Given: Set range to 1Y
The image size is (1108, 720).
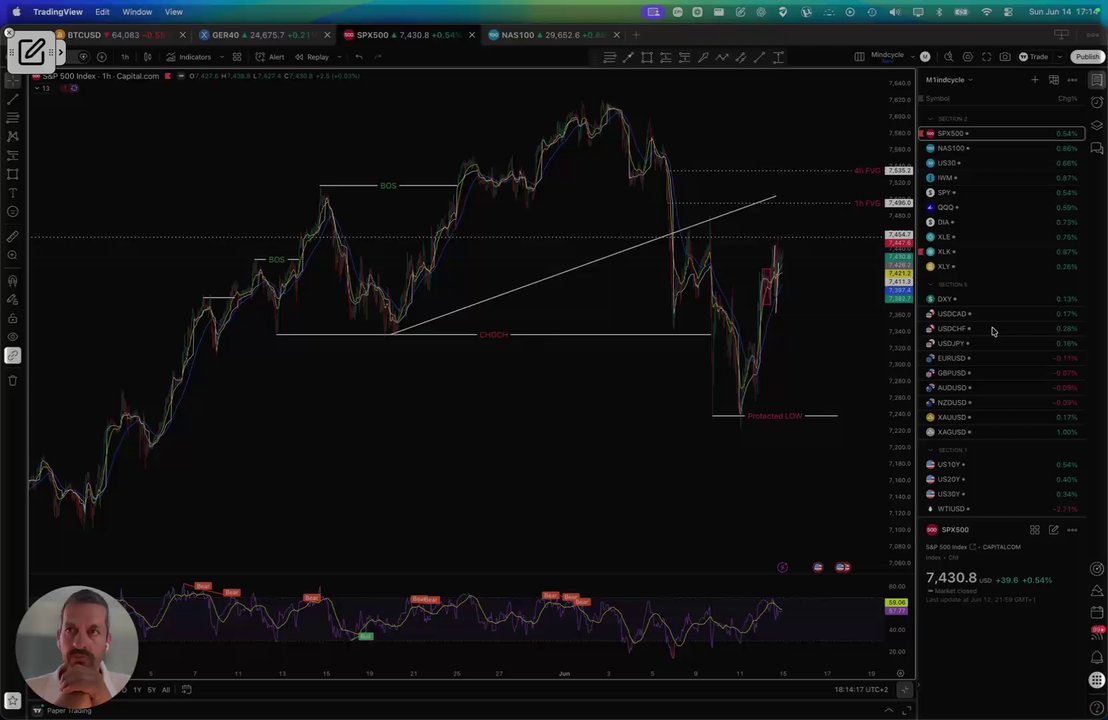Looking at the screenshot, I should (x=137, y=690).
